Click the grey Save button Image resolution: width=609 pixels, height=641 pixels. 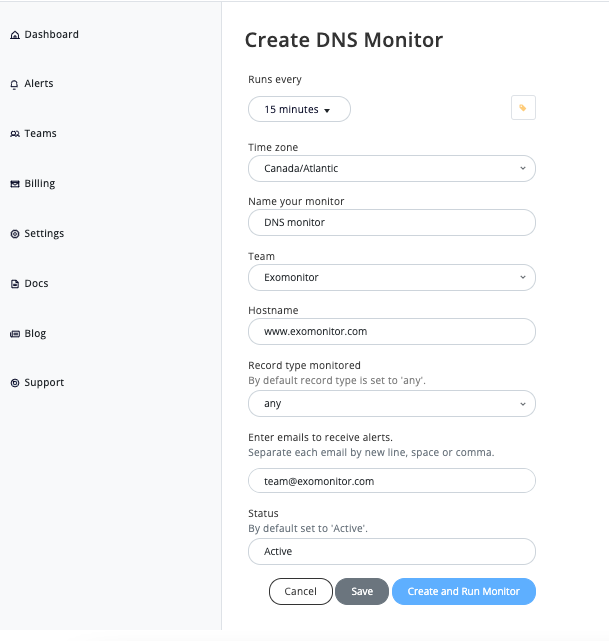(x=362, y=592)
